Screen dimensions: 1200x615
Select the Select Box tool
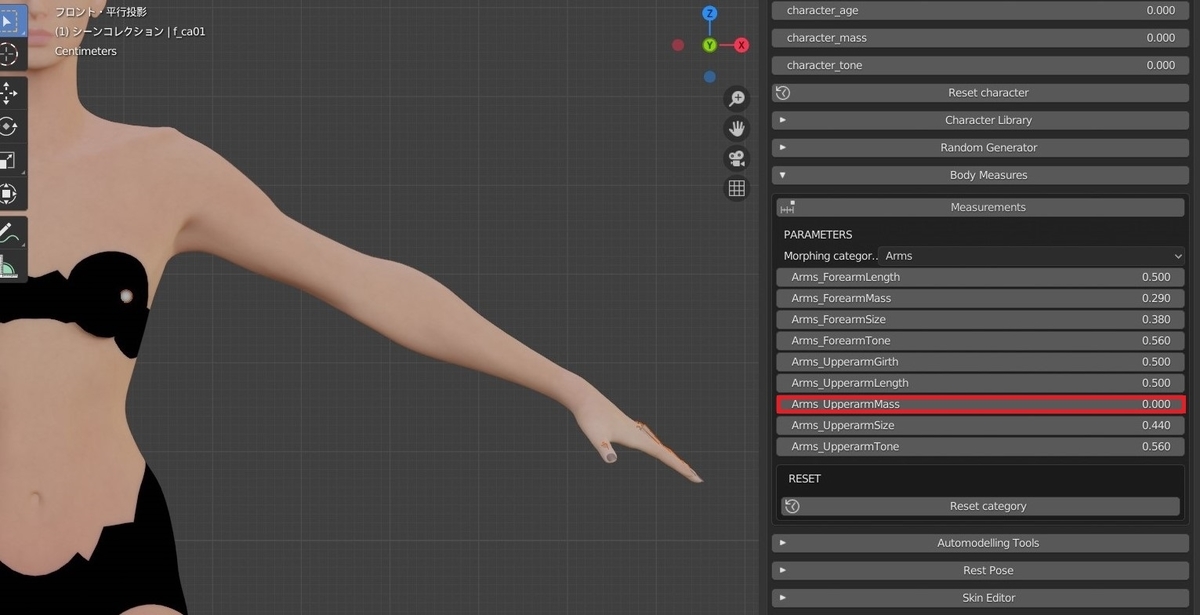[10, 20]
